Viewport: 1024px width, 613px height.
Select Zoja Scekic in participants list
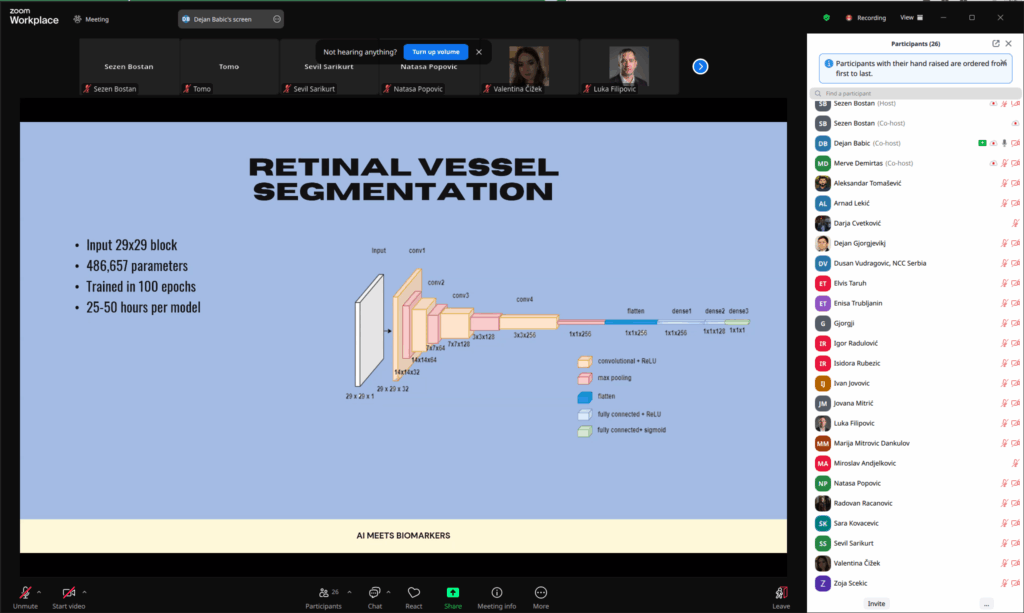(x=916, y=584)
